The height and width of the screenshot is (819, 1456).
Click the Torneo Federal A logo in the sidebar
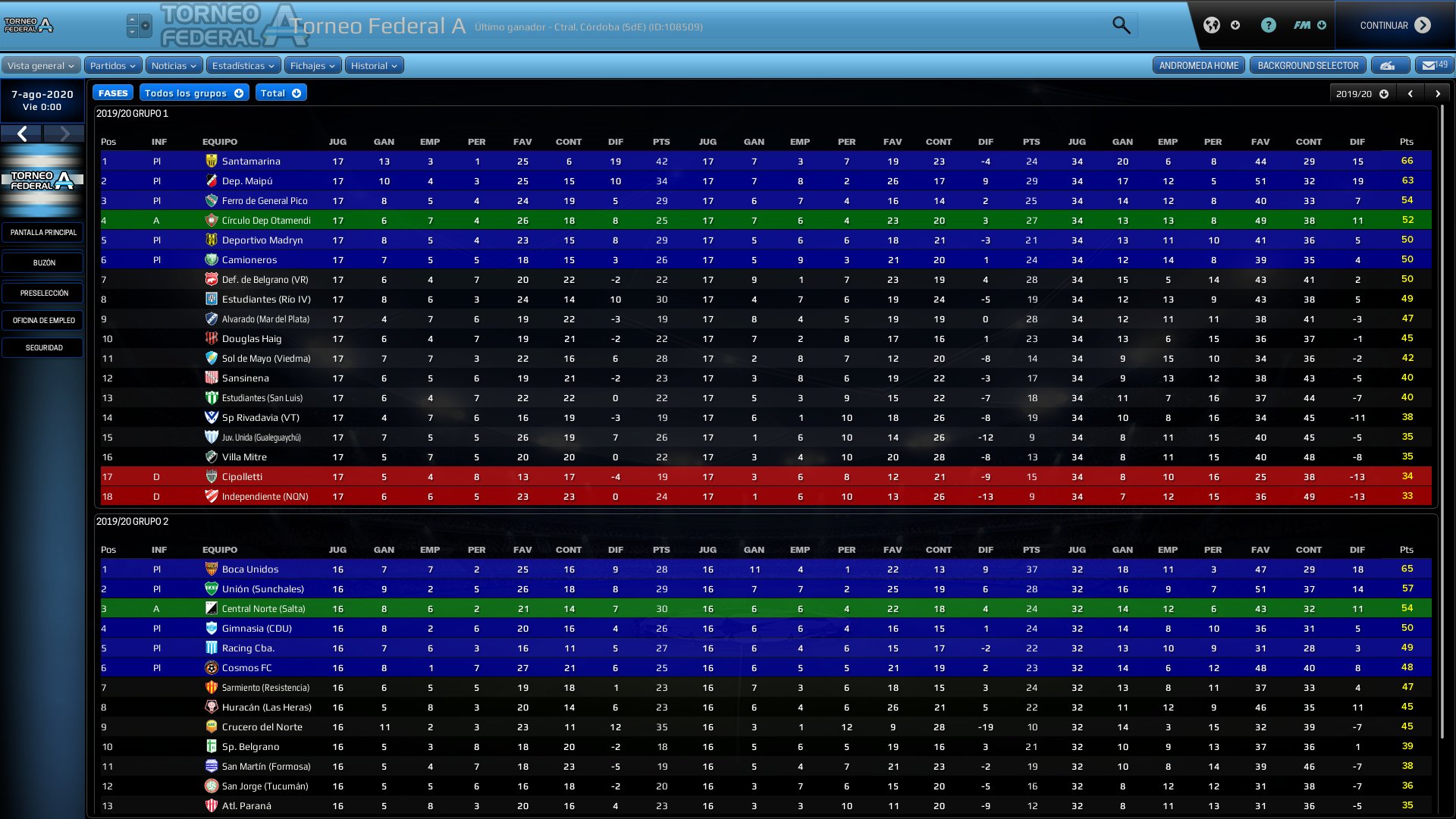[x=42, y=180]
